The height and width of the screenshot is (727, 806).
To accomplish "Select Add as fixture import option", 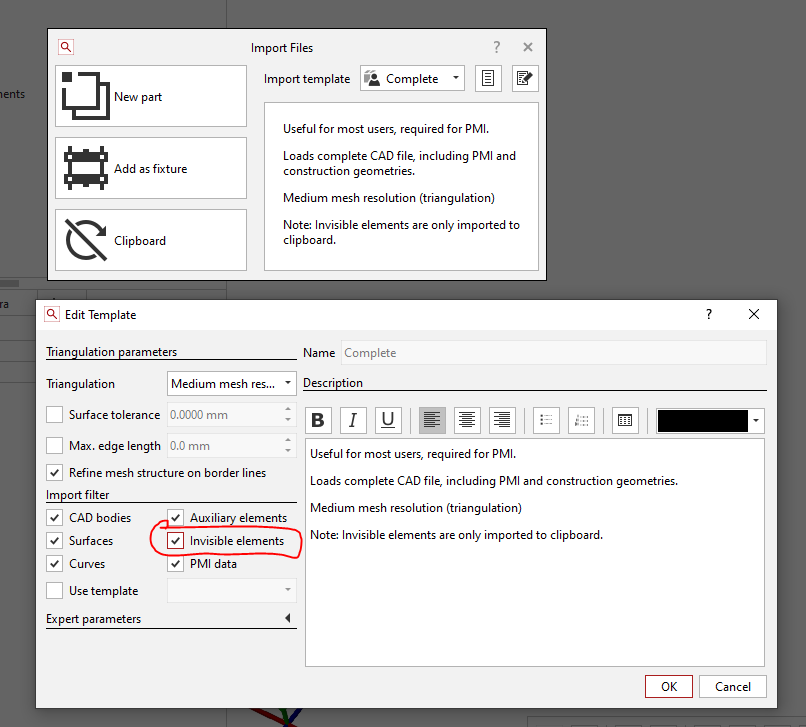I will point(150,169).
